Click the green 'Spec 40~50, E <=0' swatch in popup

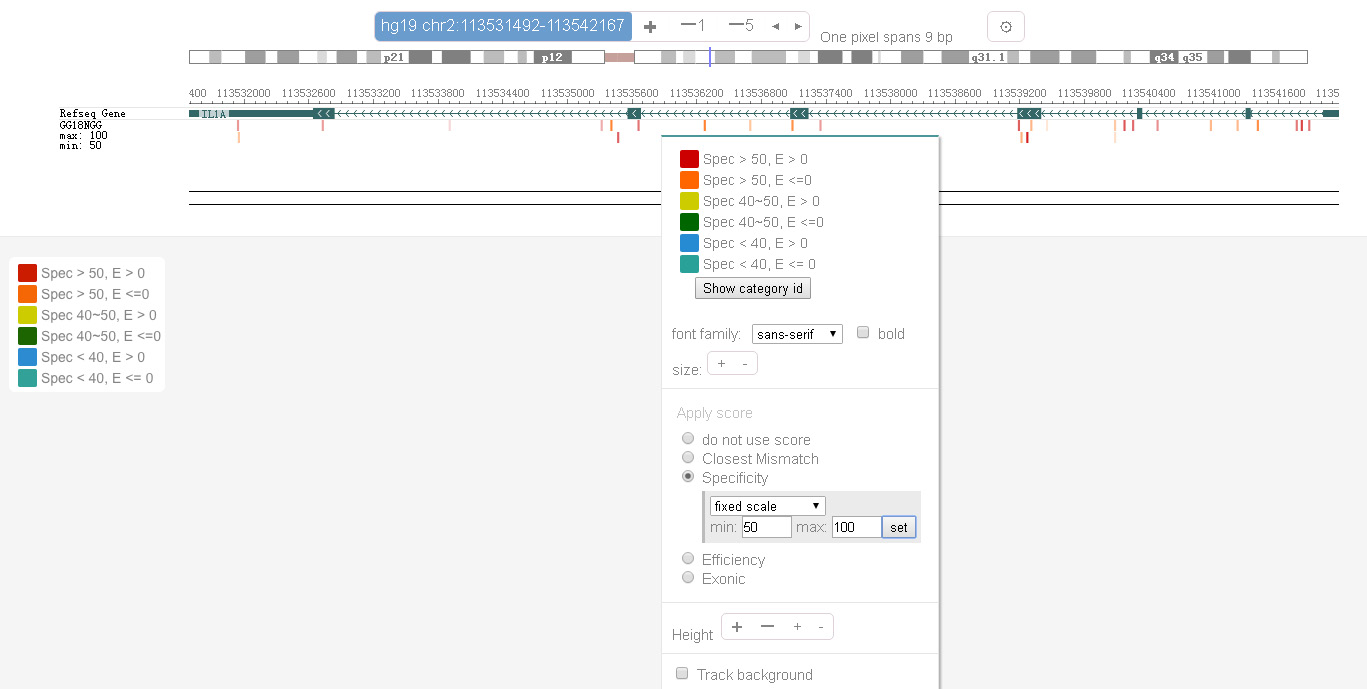pos(689,222)
